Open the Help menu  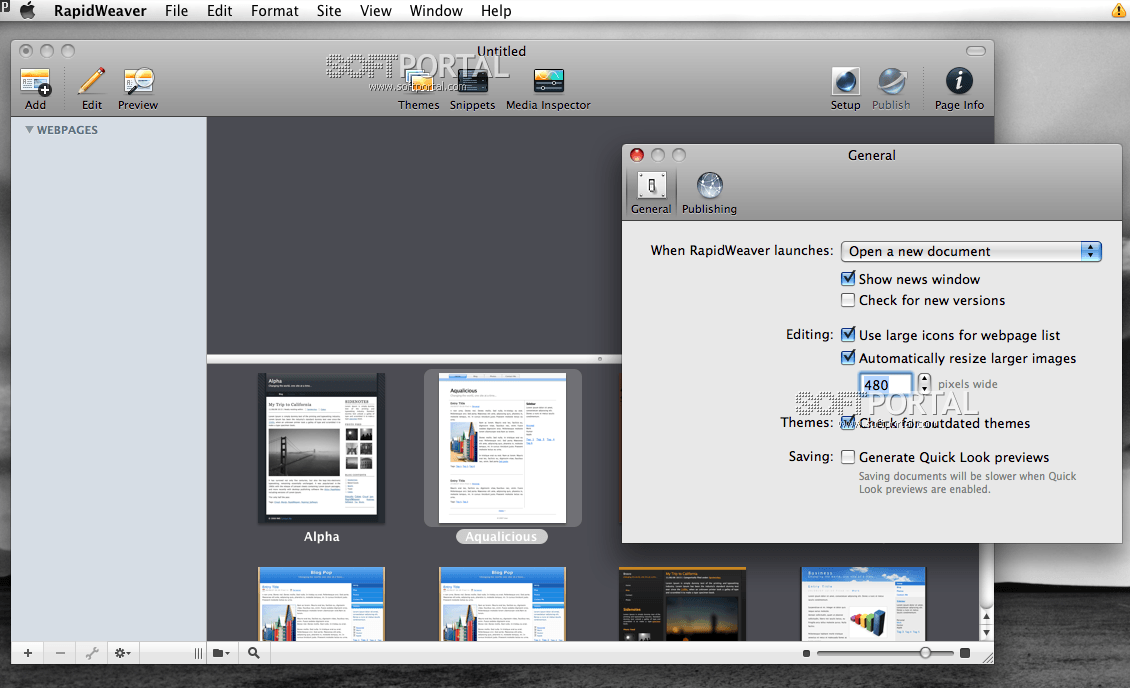(x=496, y=11)
